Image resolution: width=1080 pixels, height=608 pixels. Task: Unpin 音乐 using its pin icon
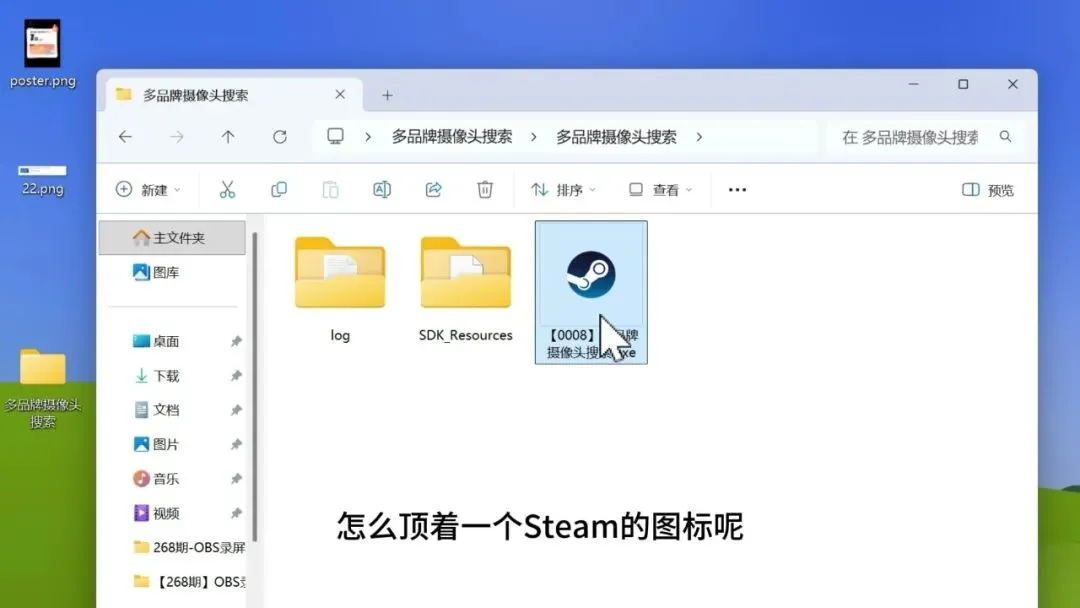click(236, 479)
